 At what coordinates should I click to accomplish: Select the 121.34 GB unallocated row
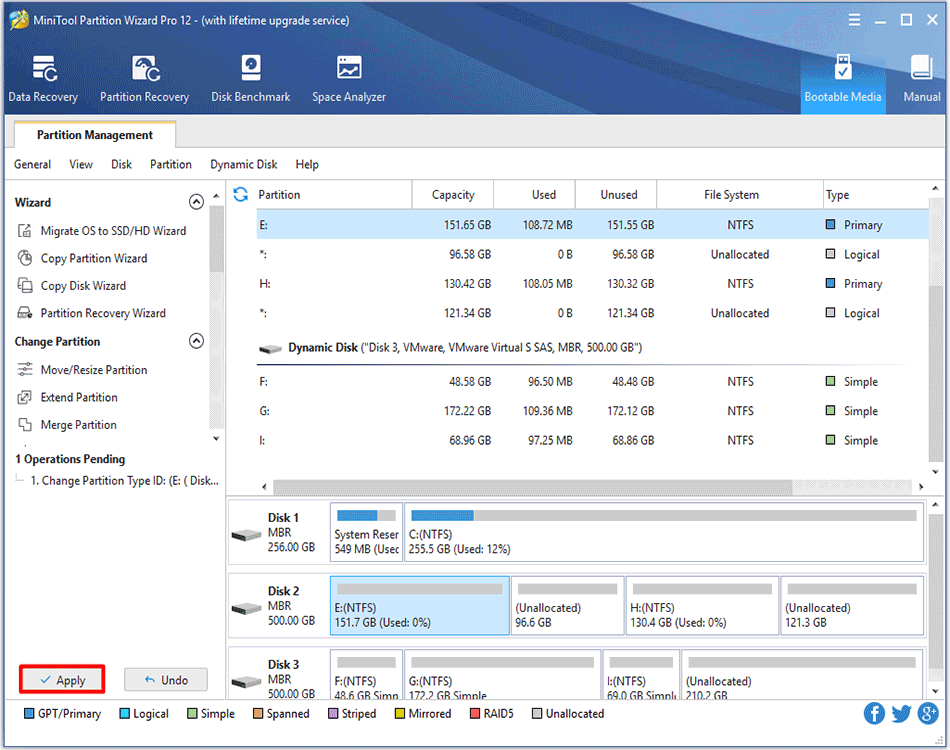pos(592,313)
